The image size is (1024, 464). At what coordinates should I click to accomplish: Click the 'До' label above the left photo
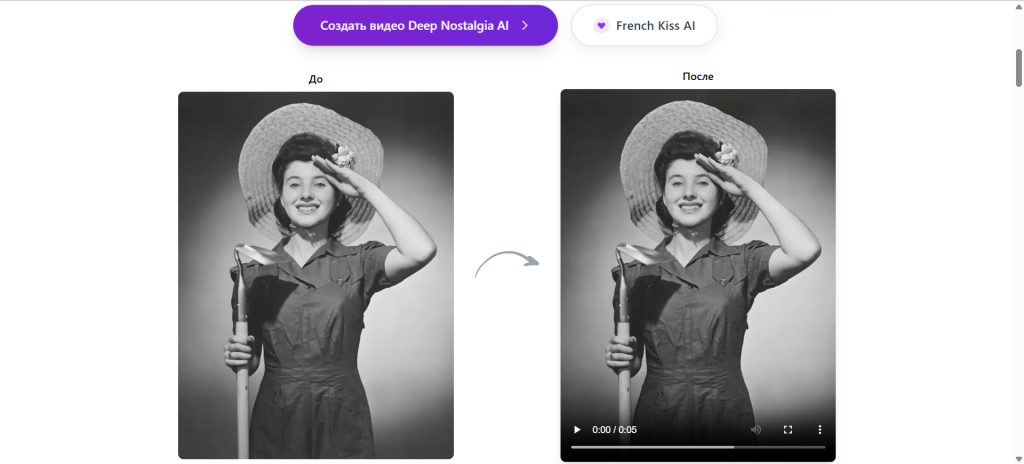315,79
